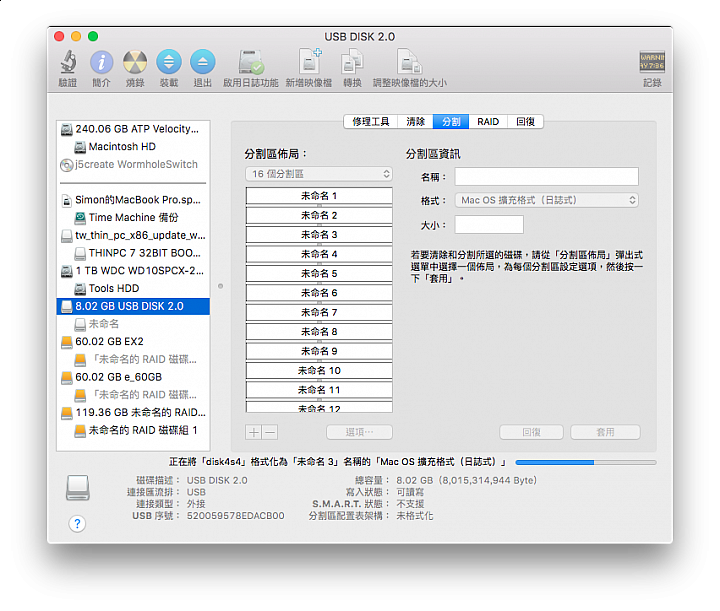Click the formatting progress bar
720x611 pixels.
(585, 463)
